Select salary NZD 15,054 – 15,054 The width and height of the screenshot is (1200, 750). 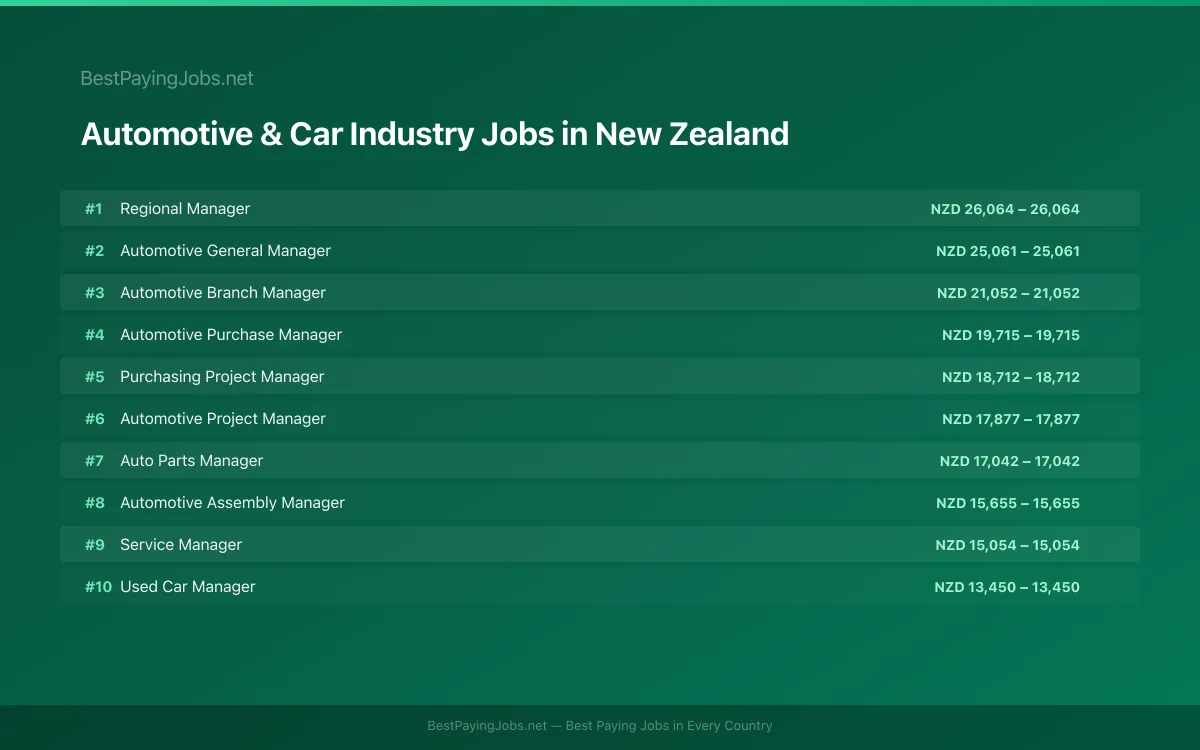tap(1008, 545)
